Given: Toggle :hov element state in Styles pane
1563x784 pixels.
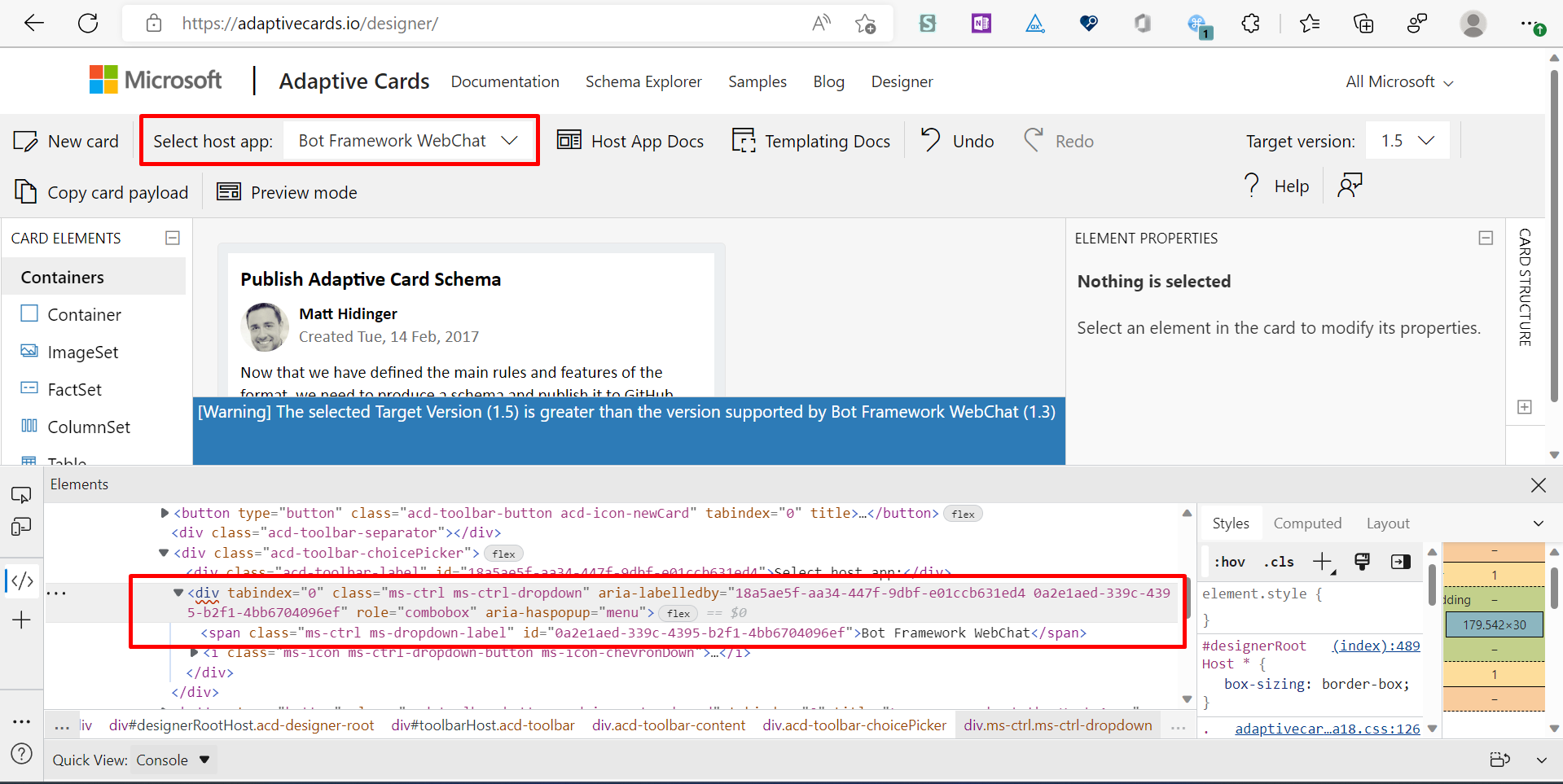Looking at the screenshot, I should point(1229,561).
